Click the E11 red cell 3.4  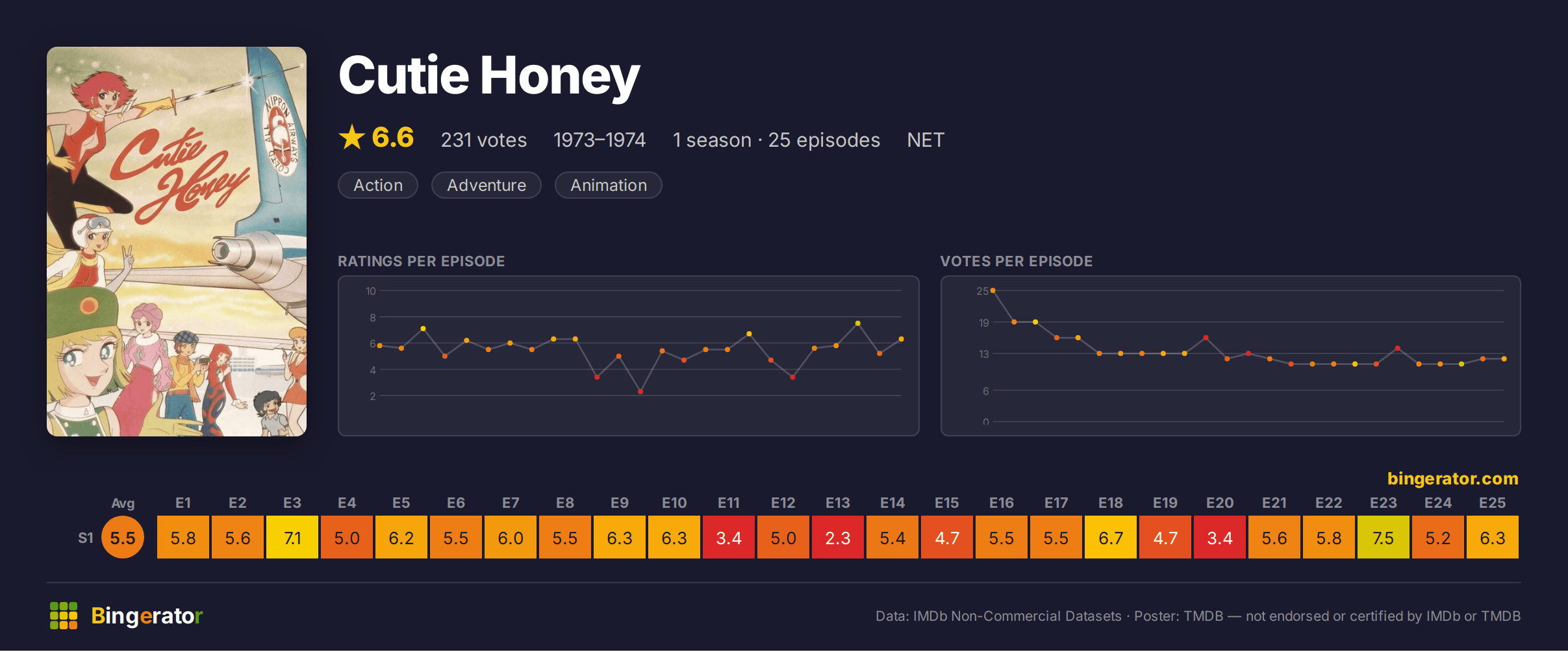[x=729, y=538]
